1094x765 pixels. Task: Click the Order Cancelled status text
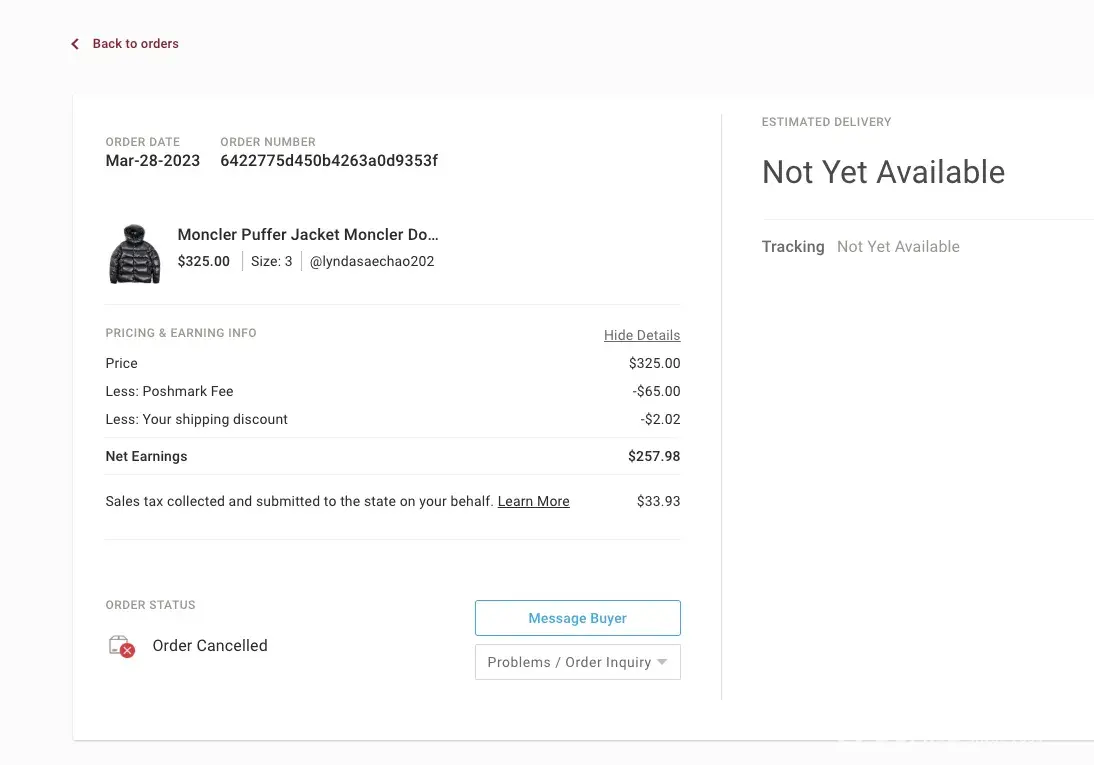point(210,646)
